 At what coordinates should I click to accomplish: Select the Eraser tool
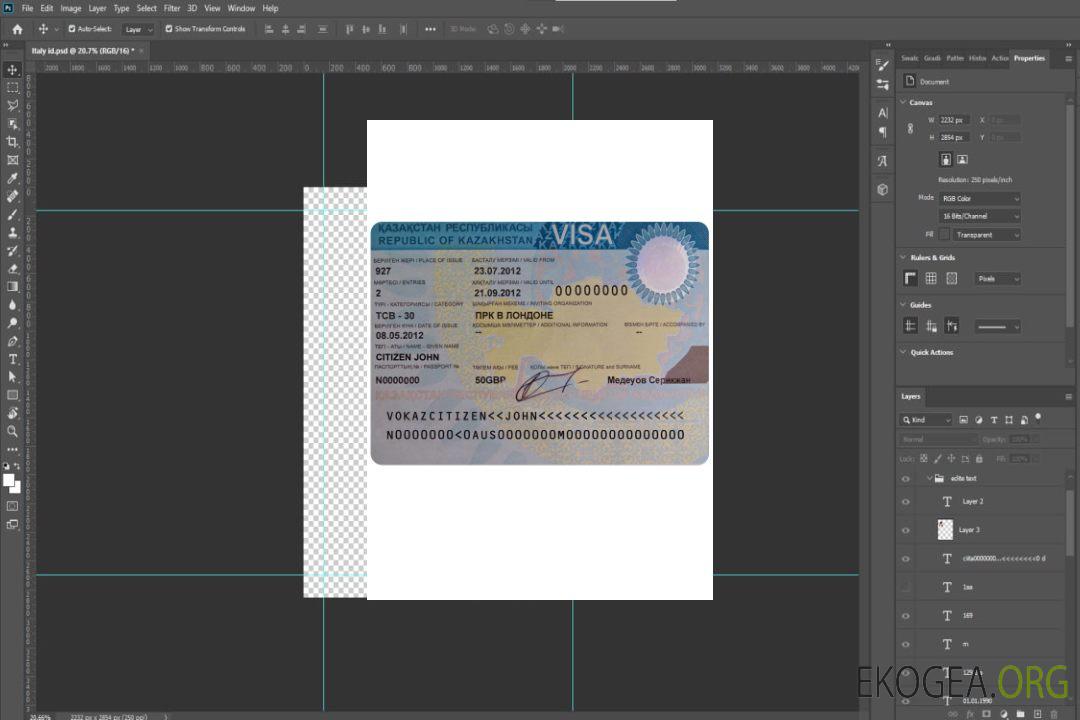tap(12, 269)
